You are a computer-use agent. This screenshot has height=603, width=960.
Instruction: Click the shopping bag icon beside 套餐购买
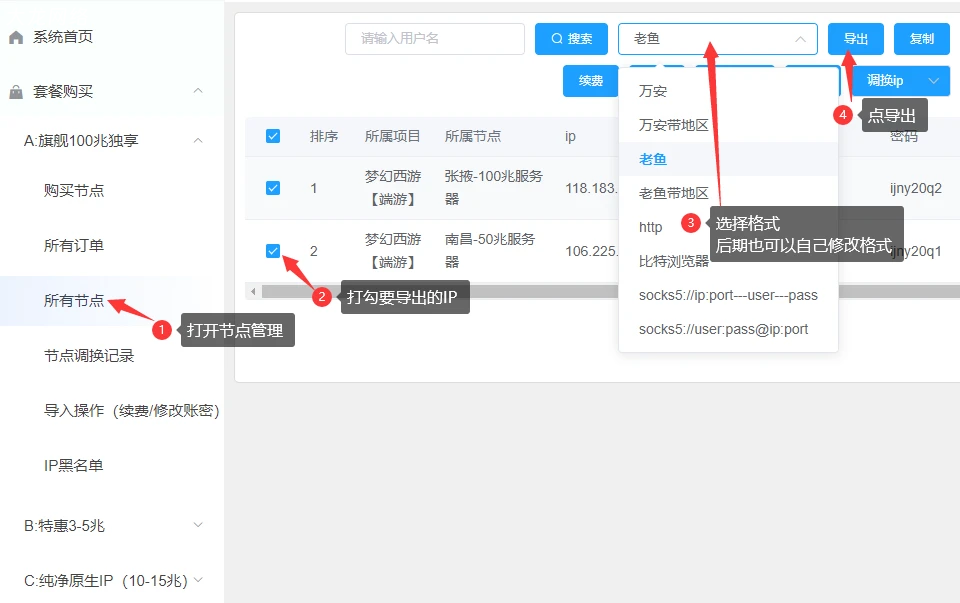click(16, 92)
